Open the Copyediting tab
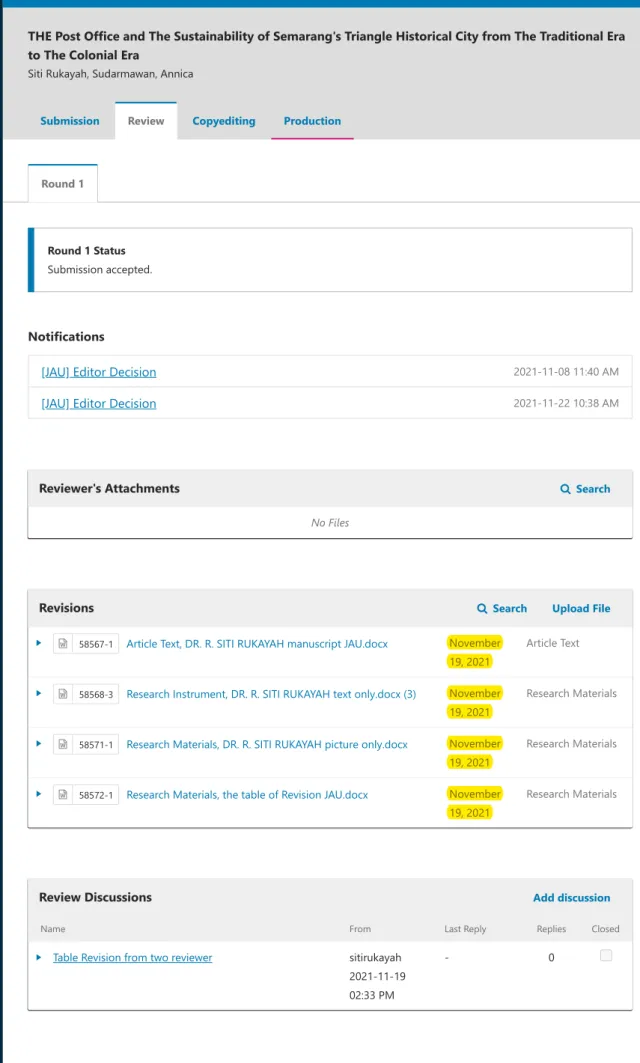The height and width of the screenshot is (1063, 640). [224, 121]
